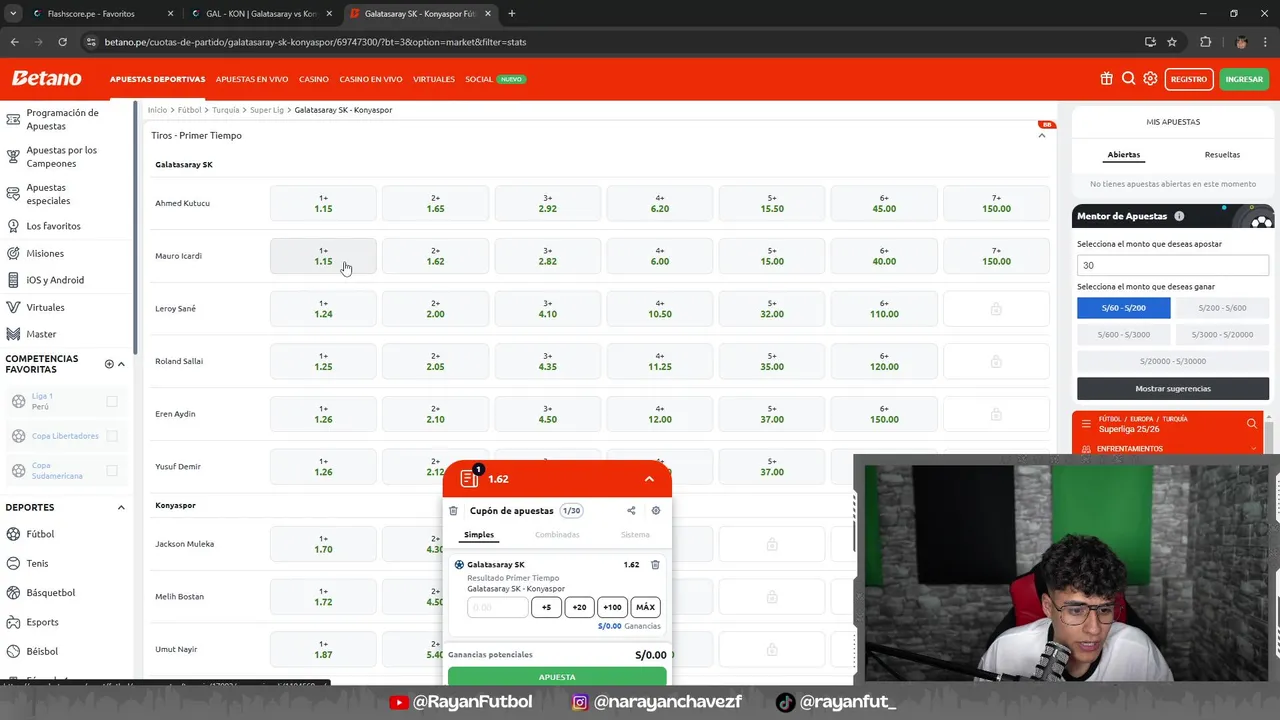
Task: Open the browser extensions puzzle icon
Action: click(1205, 42)
